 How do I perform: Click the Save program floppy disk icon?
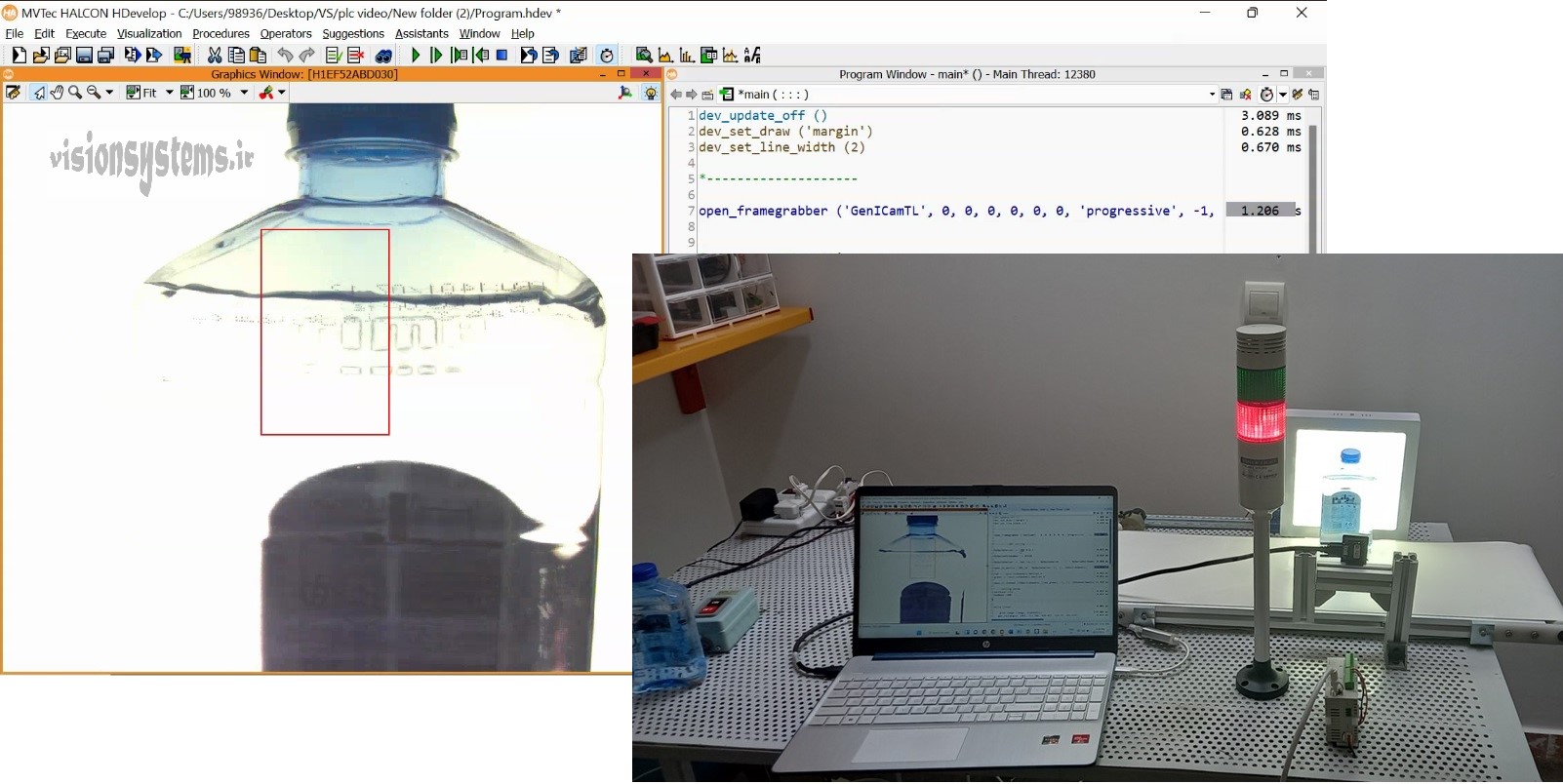pos(85,56)
